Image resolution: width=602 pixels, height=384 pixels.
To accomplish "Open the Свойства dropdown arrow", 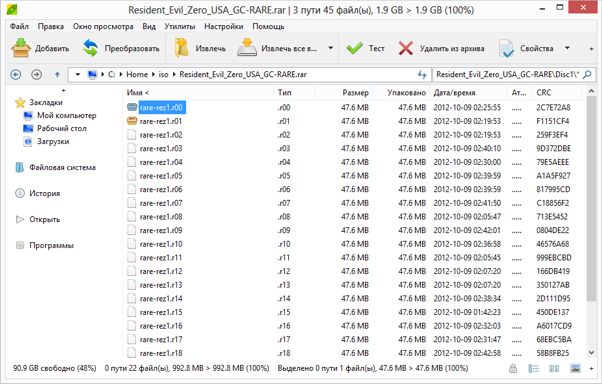I will (567, 48).
